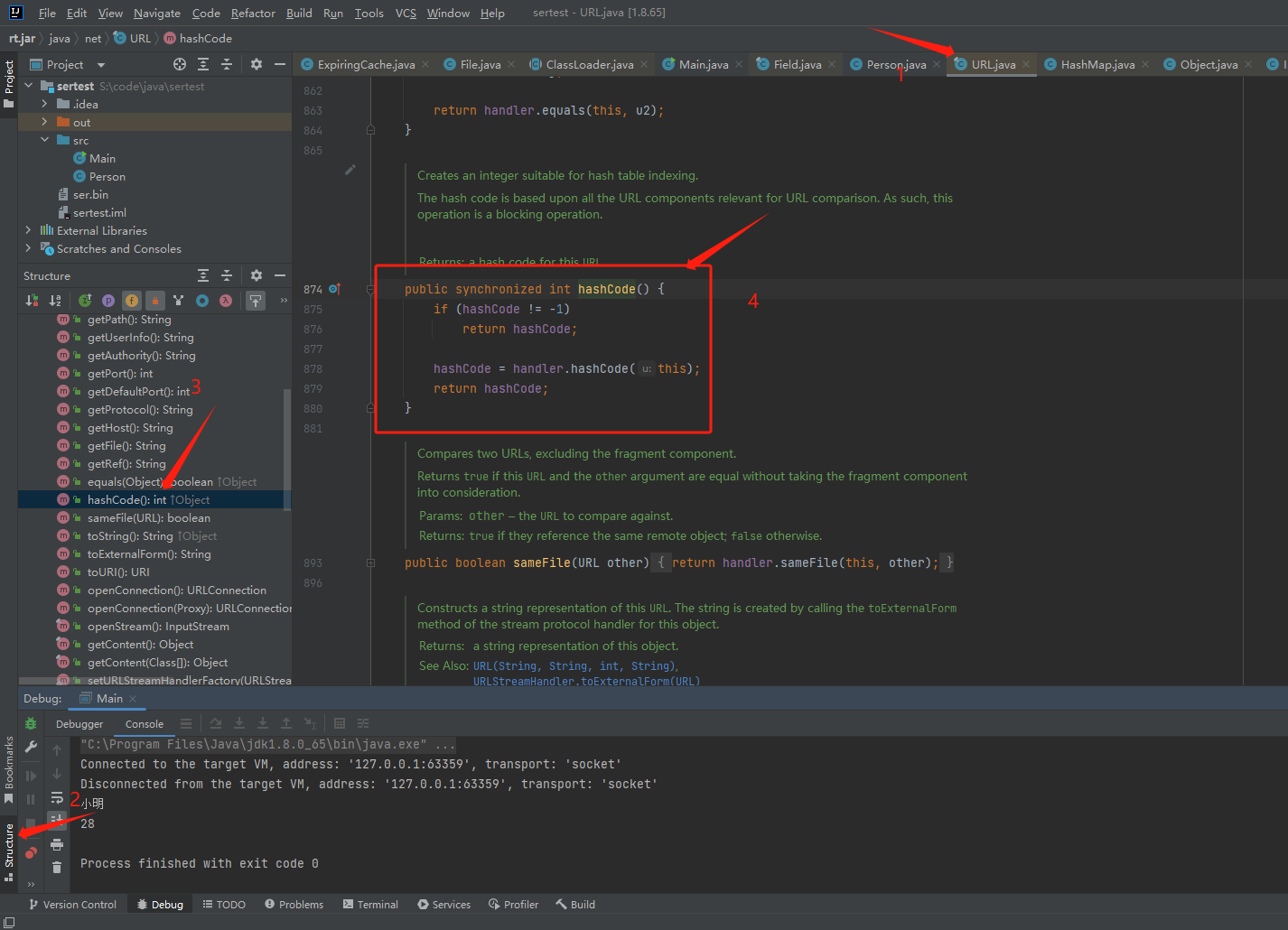Open the VCS menu

pos(406,13)
